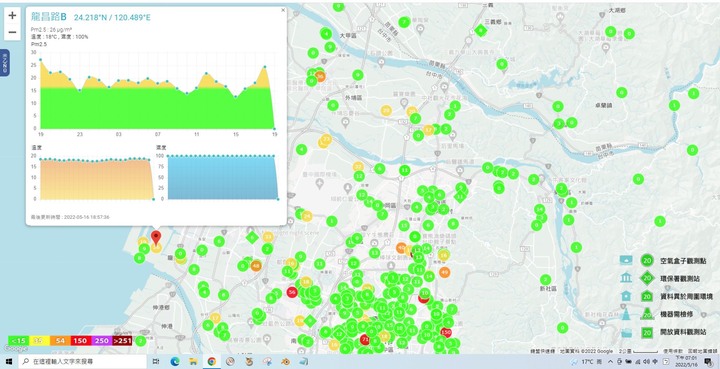
Task: Click the yellow 35 color swatch
Action: (x=39, y=341)
